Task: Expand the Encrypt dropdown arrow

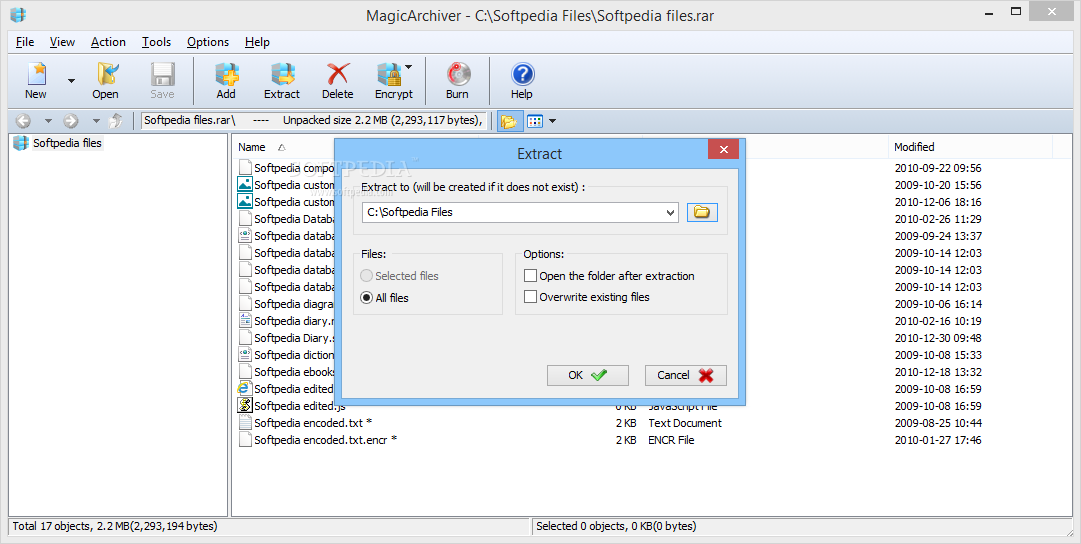Action: (408, 67)
